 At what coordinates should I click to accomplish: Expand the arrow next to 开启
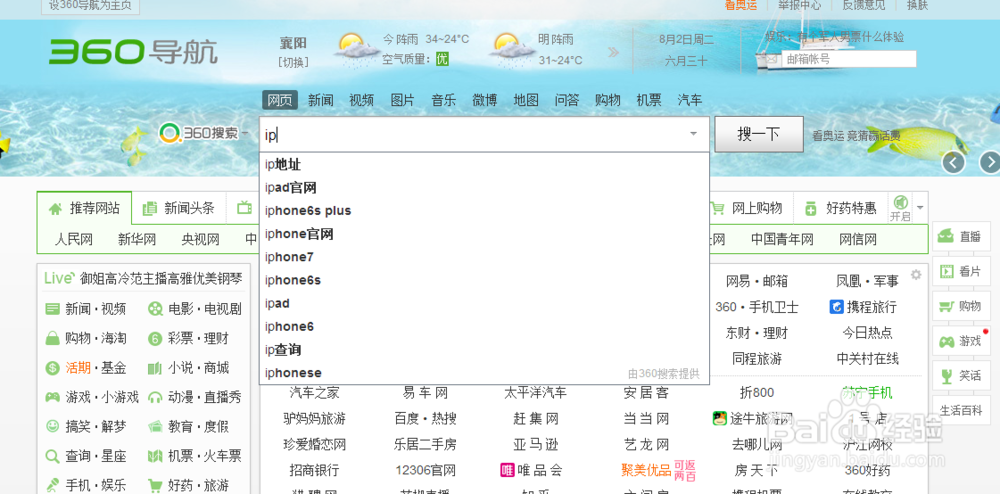[x=920, y=208]
